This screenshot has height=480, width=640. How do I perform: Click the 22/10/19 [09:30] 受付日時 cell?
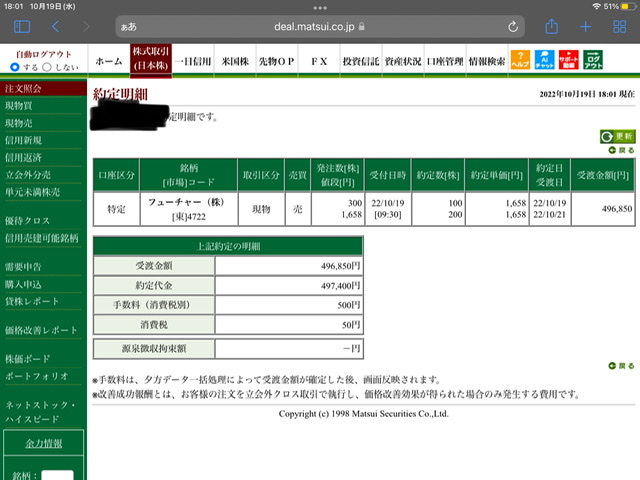tap(388, 209)
